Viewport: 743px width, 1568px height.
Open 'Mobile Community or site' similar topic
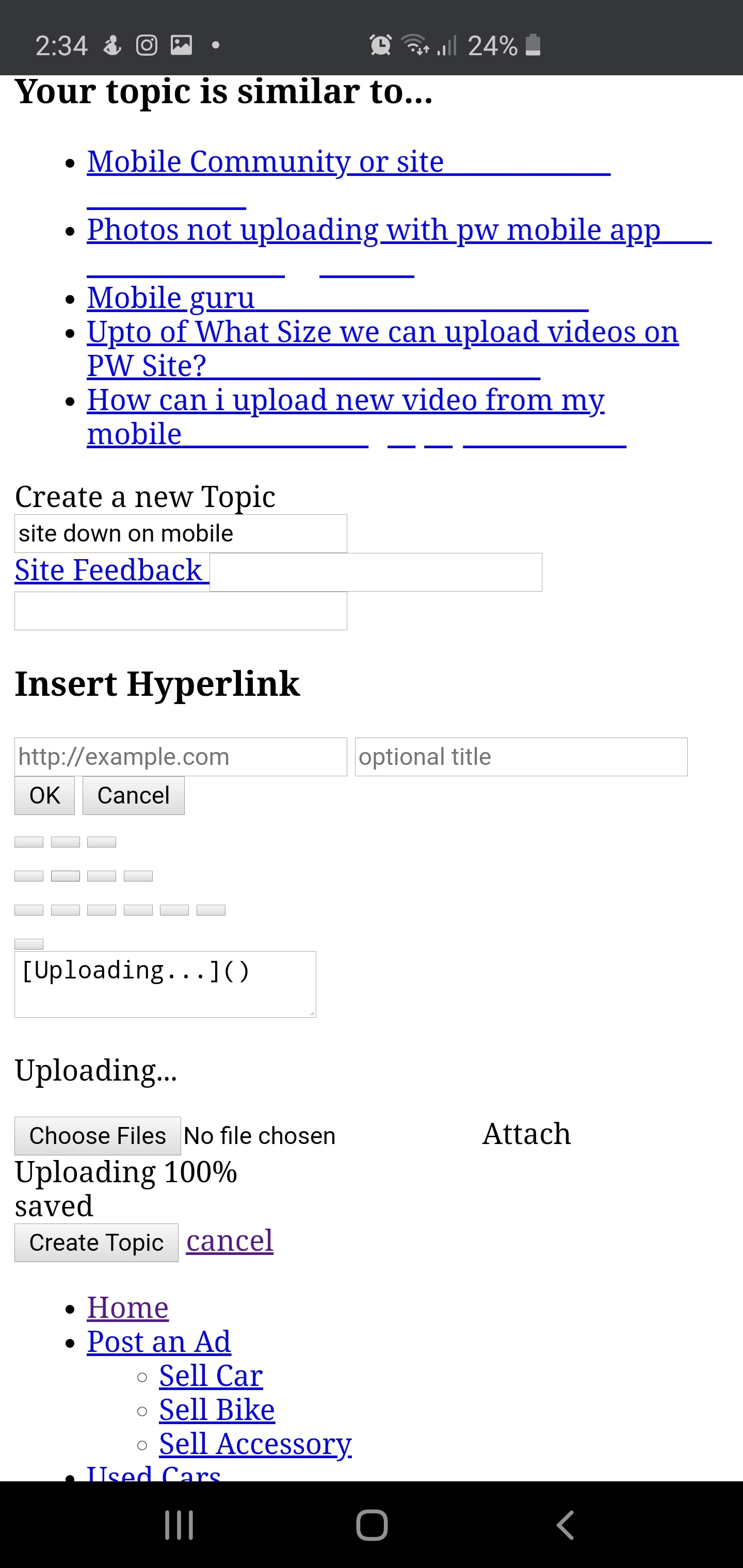pos(266,162)
